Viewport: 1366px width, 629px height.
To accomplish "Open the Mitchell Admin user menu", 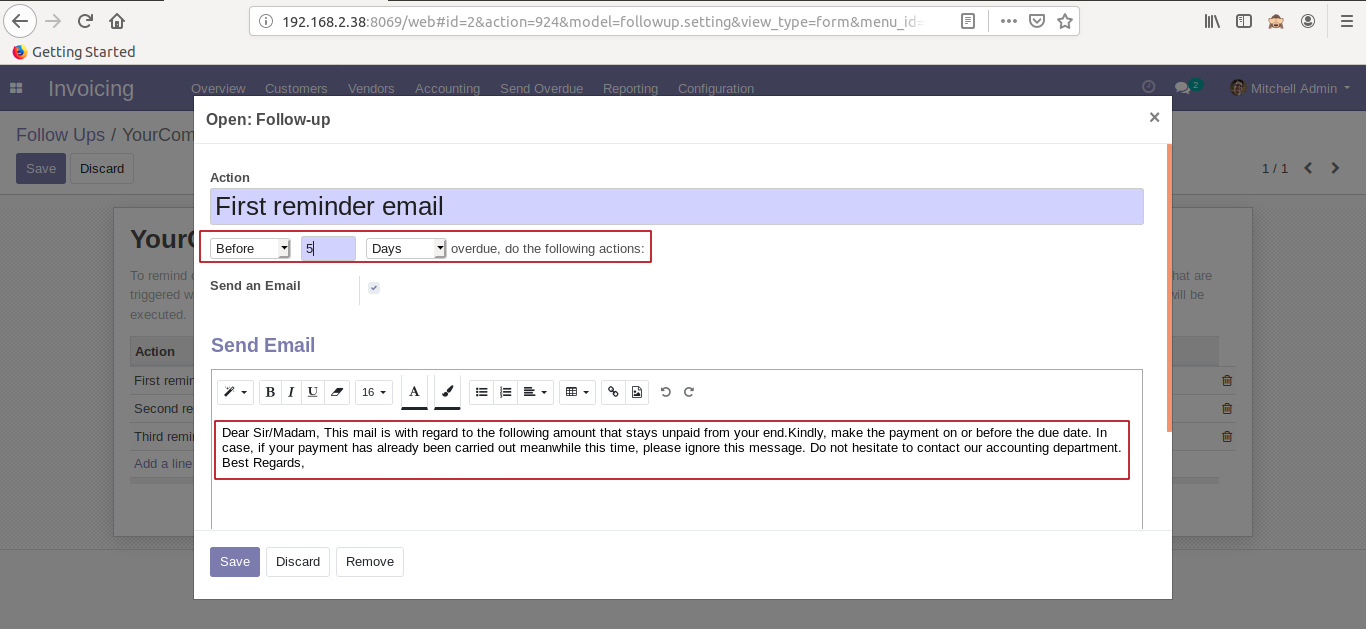I will tap(1290, 88).
